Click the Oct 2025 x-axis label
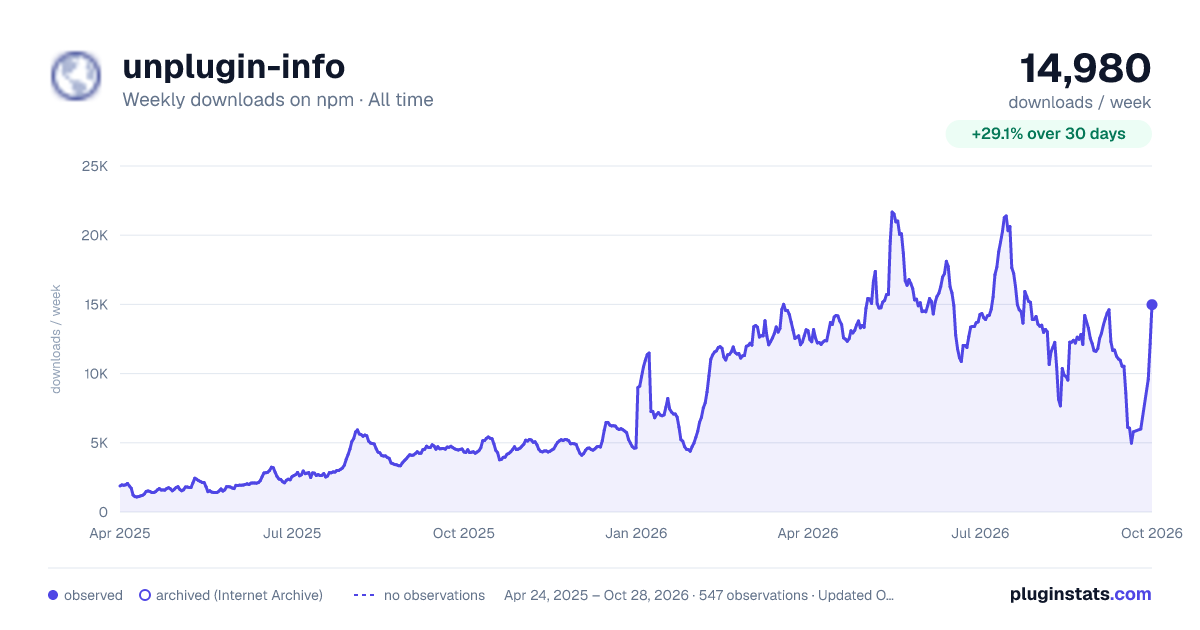1200x630 pixels. click(464, 533)
